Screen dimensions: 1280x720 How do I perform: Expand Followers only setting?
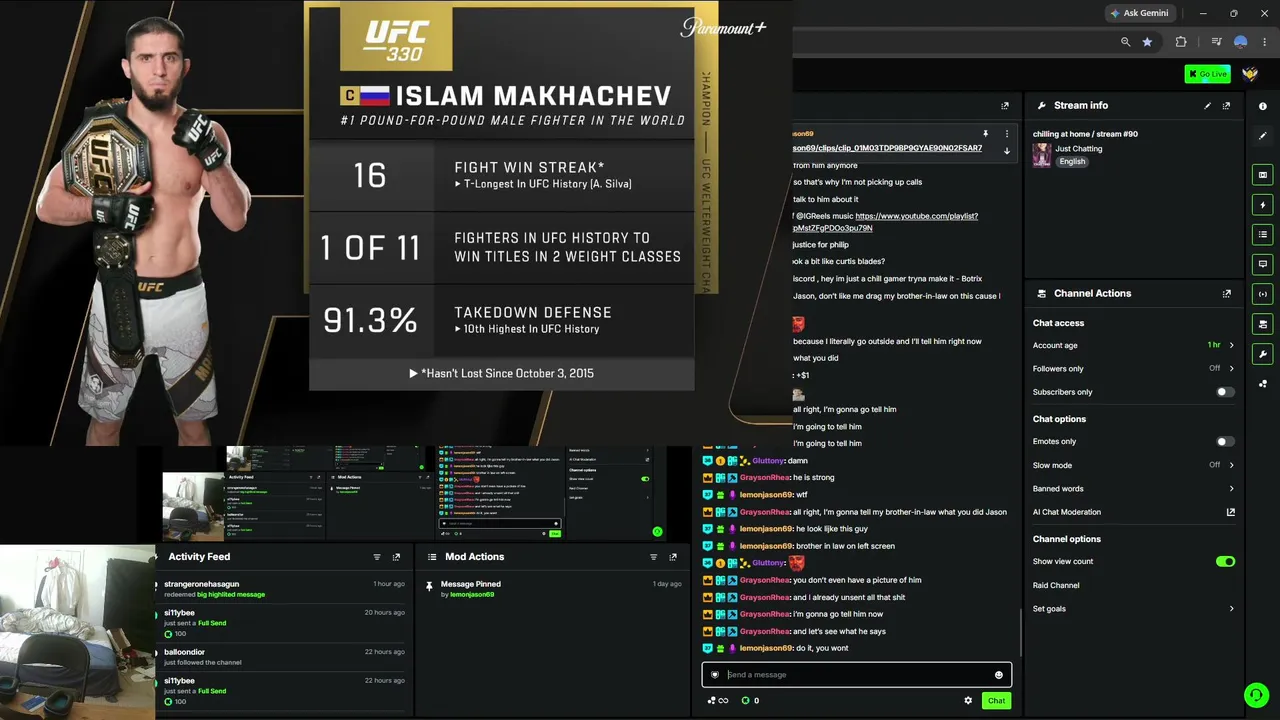(x=1133, y=368)
